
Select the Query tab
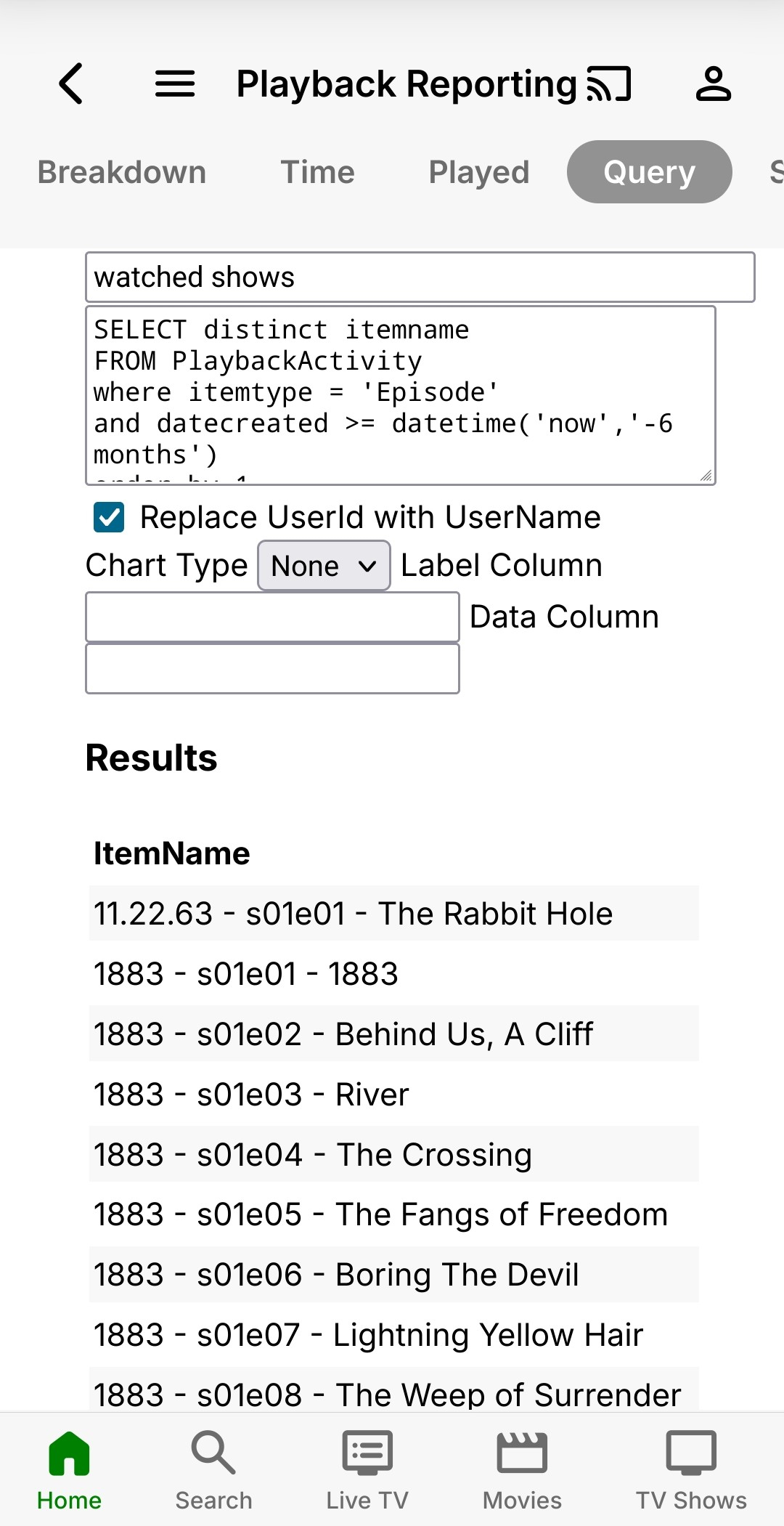(x=649, y=172)
